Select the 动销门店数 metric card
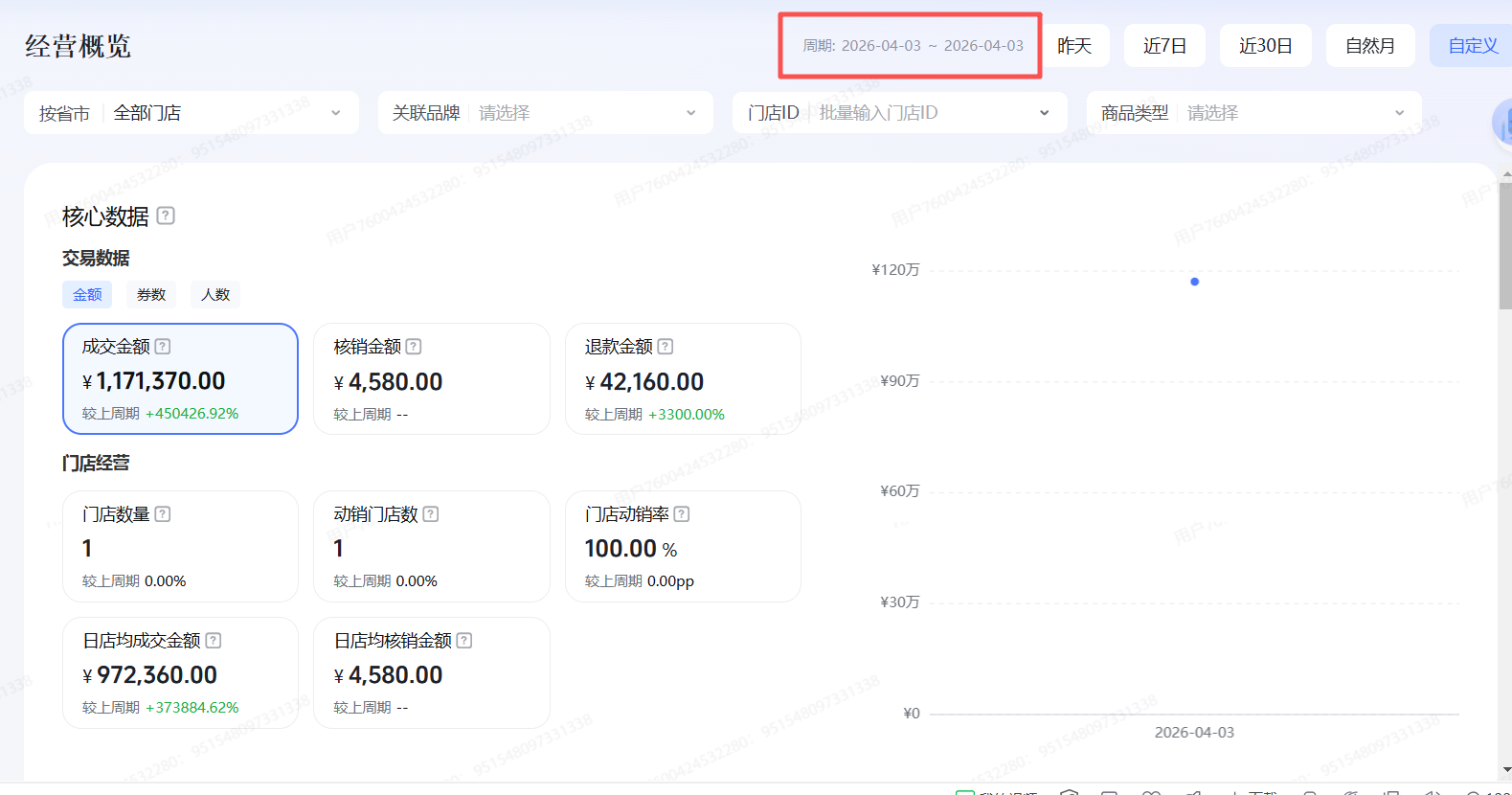The height and width of the screenshot is (795, 1512). (432, 546)
